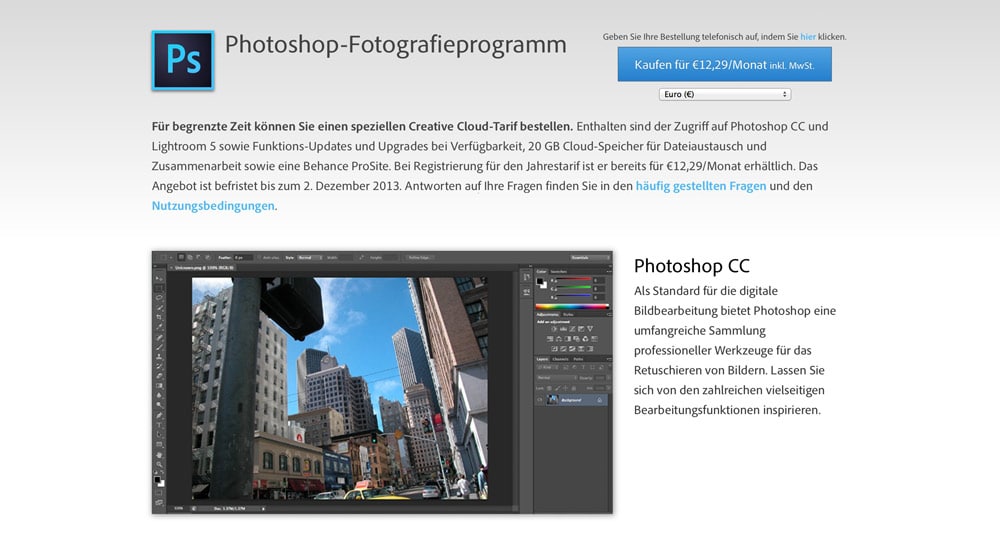This screenshot has width=1000, height=536.
Task: Select the Eyedropper tool
Action: (x=159, y=326)
